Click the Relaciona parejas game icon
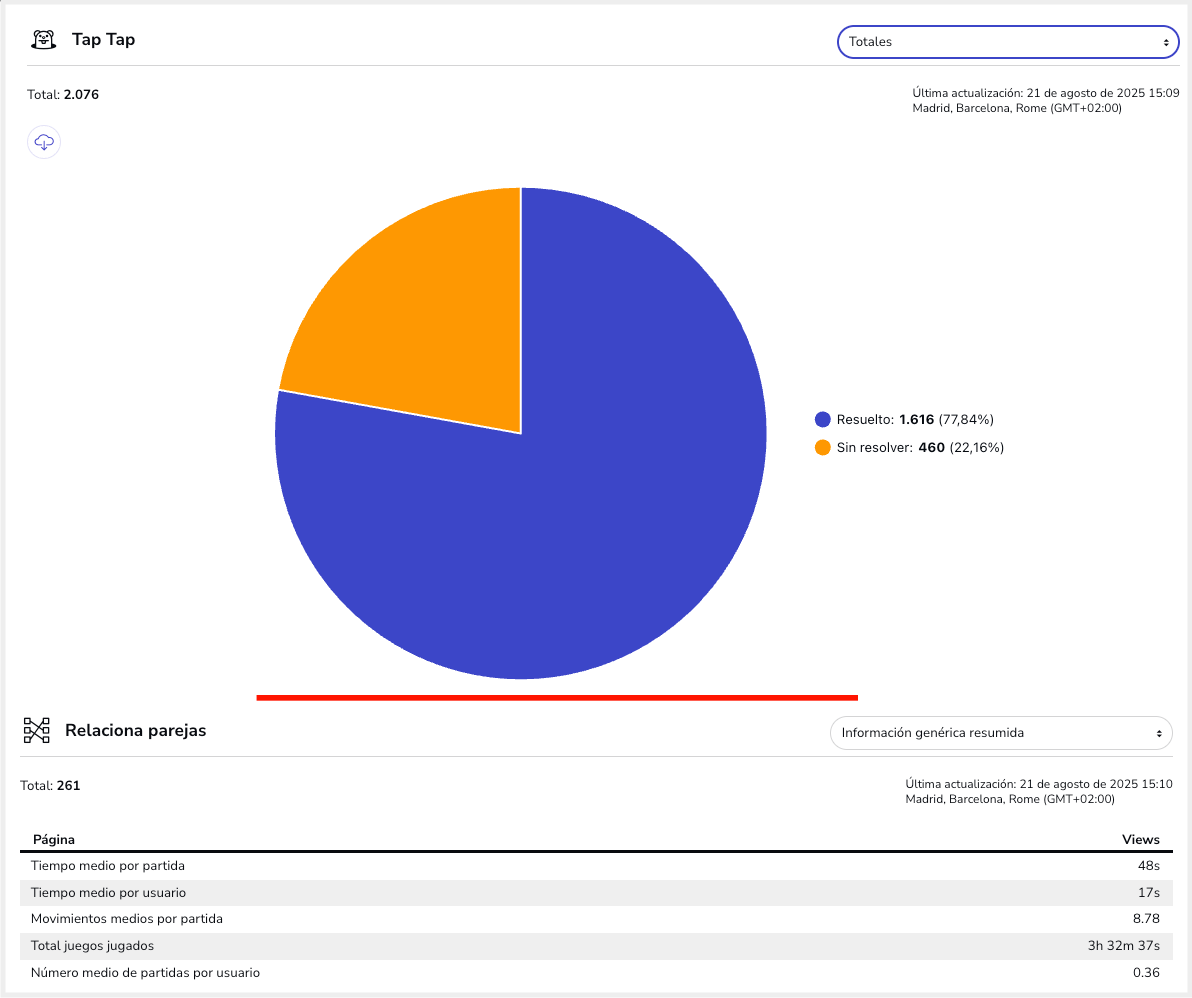Image resolution: width=1192 pixels, height=998 pixels. click(x=37, y=731)
